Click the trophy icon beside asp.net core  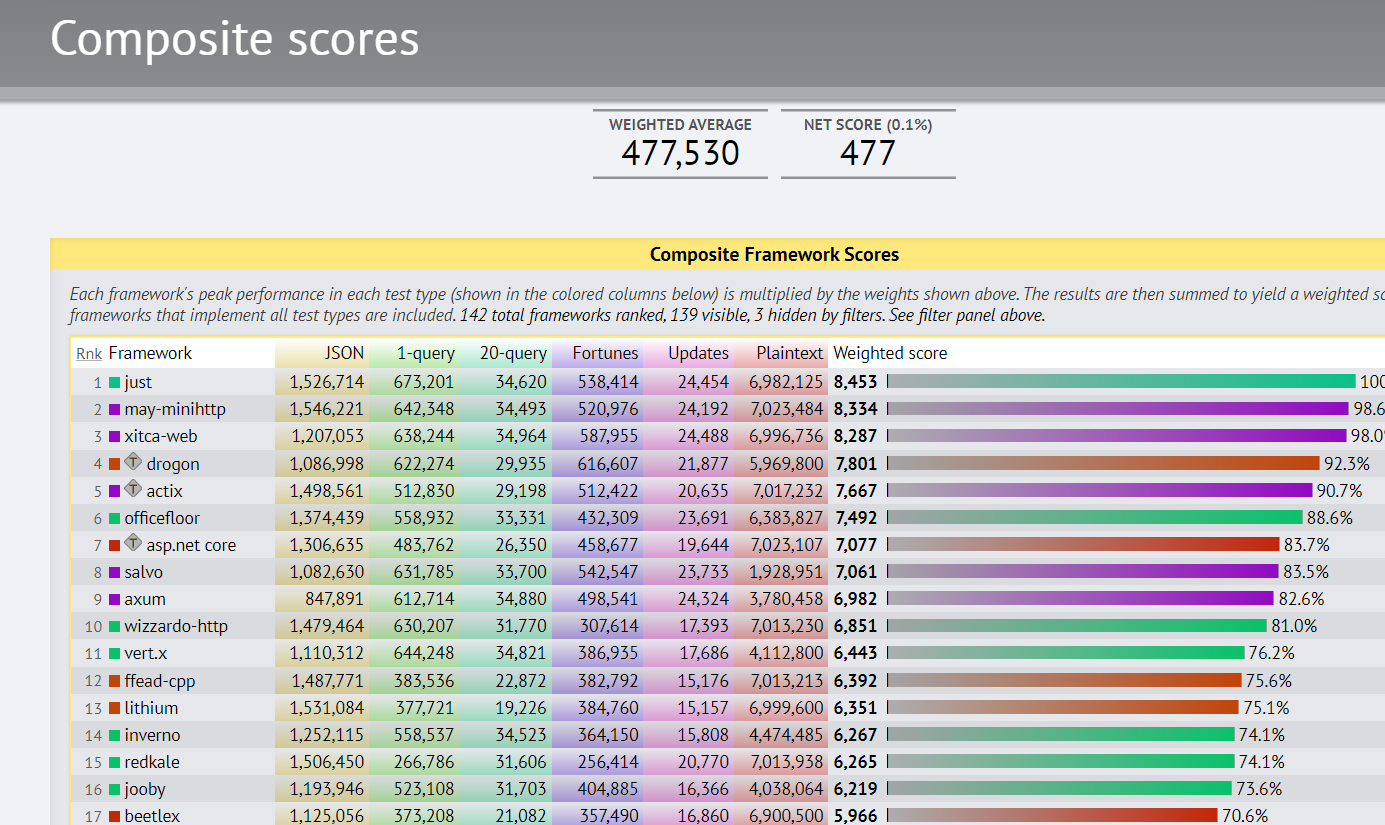tap(134, 545)
